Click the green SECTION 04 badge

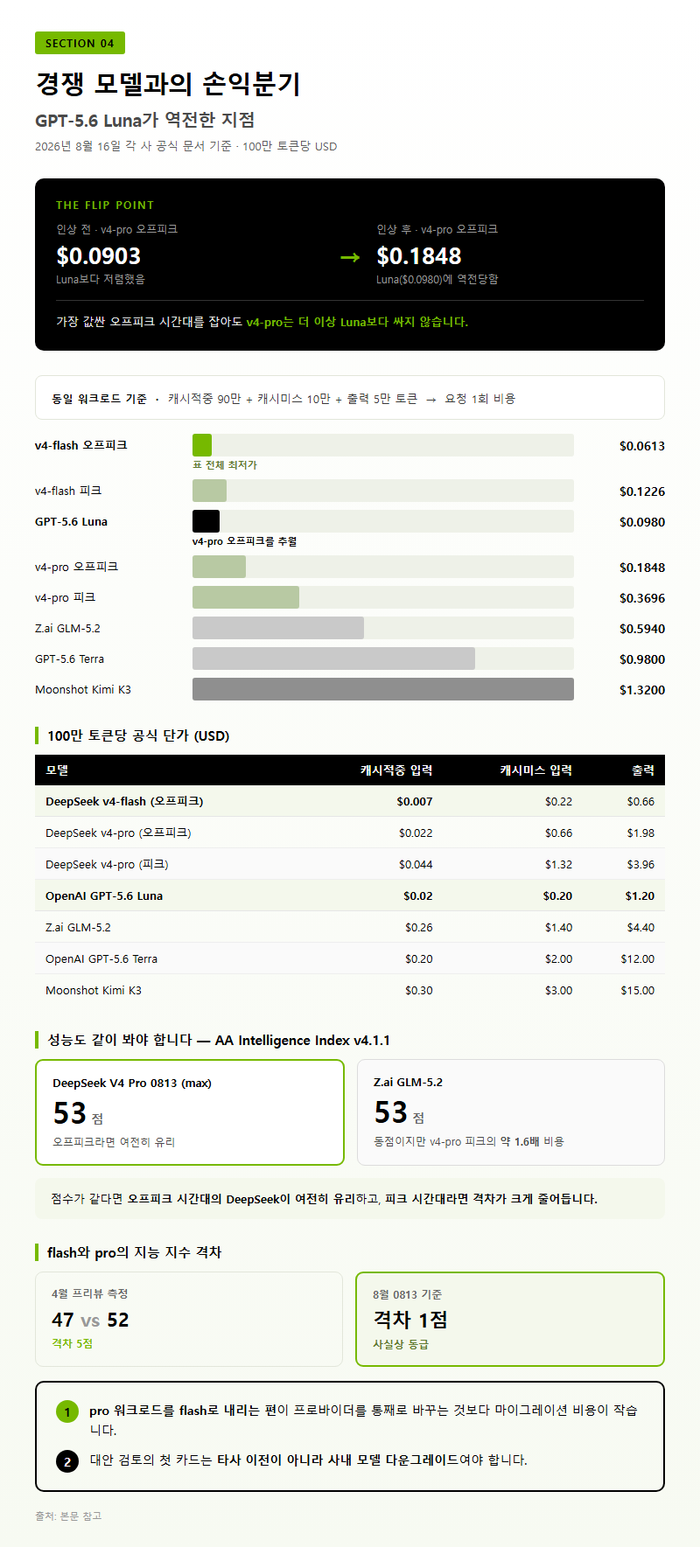point(80,43)
